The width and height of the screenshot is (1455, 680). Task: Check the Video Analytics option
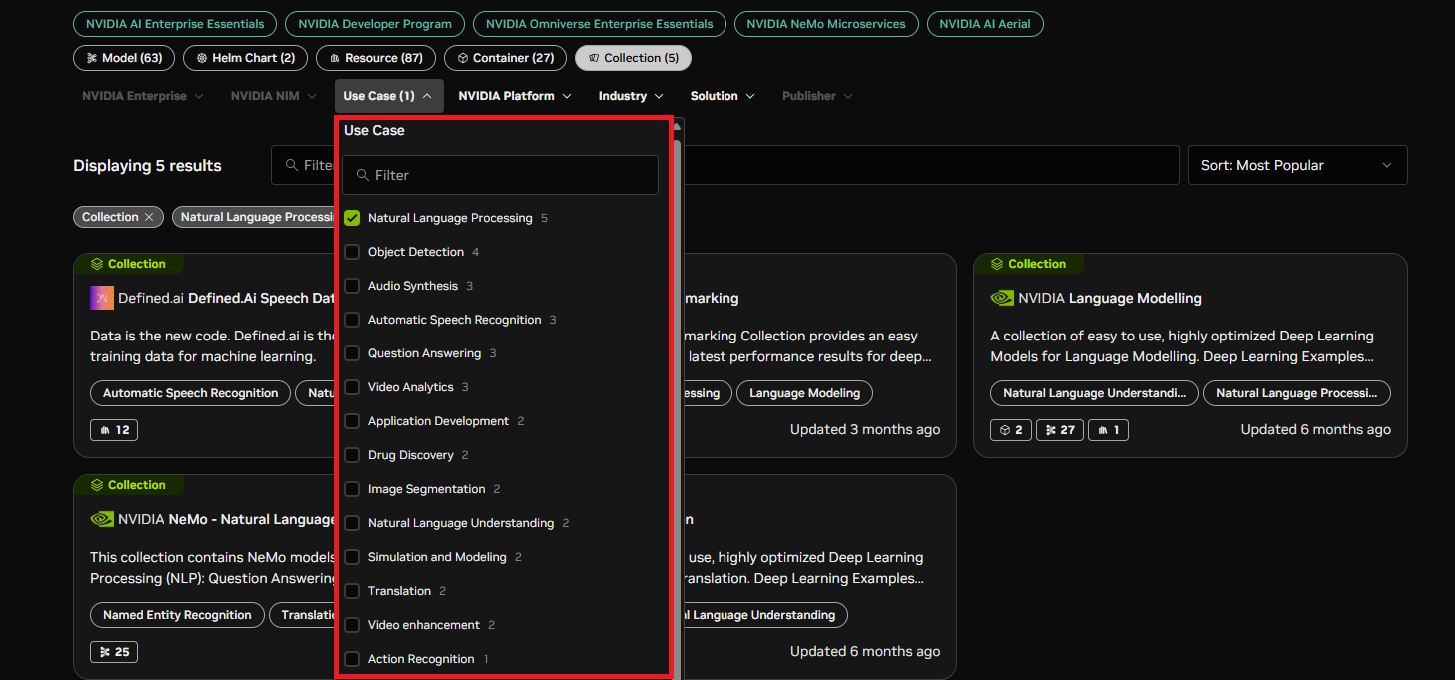pos(352,387)
